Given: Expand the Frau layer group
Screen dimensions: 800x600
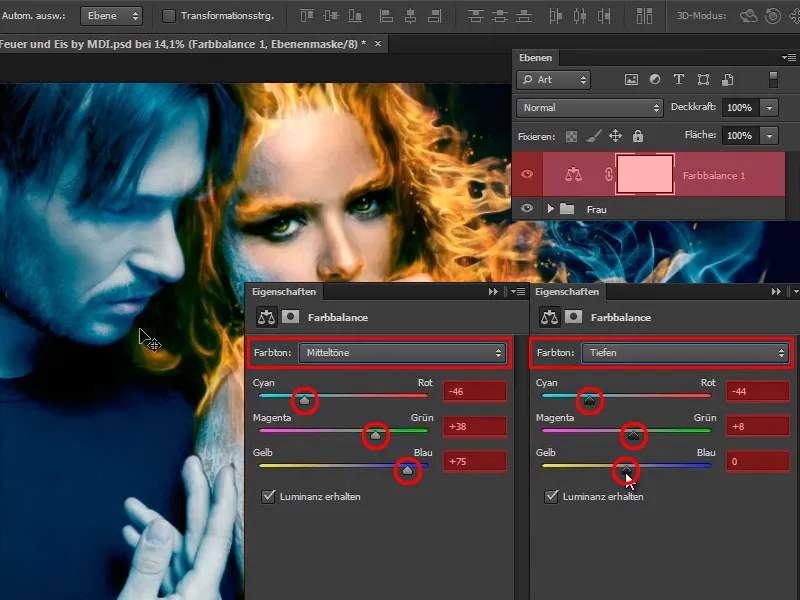Looking at the screenshot, I should [550, 209].
